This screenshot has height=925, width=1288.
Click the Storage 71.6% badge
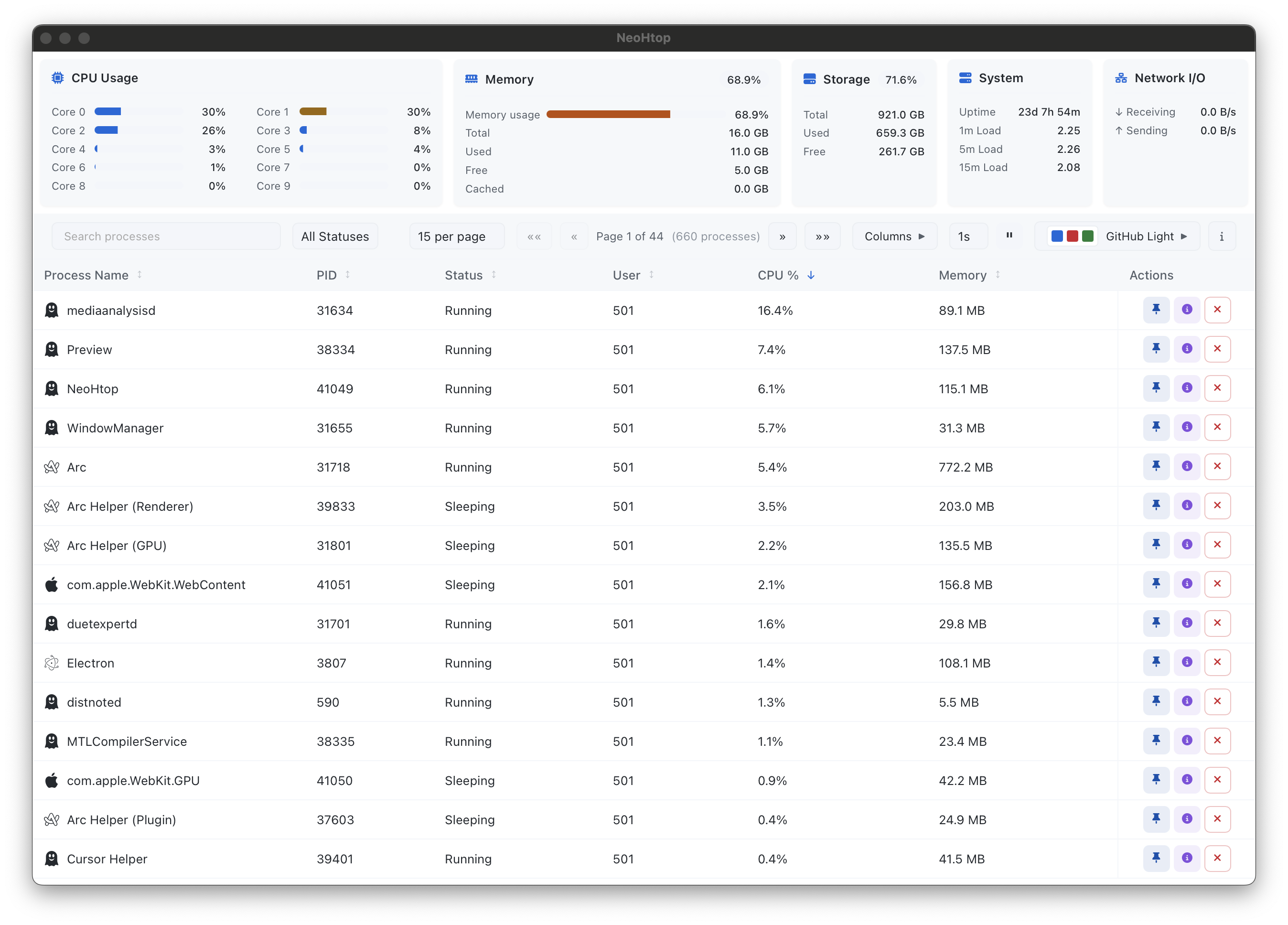click(x=901, y=79)
